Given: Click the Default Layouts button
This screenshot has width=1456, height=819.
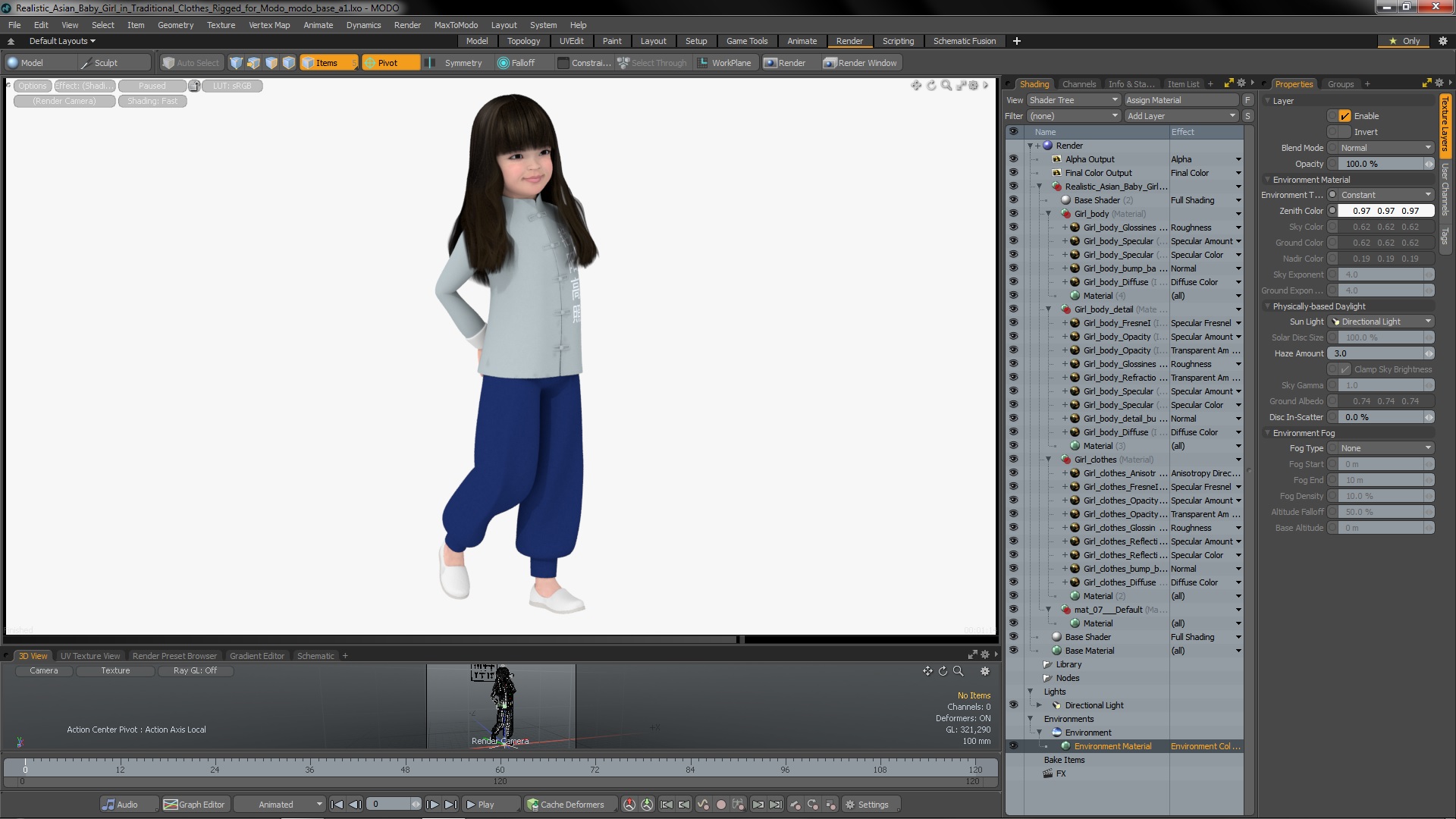Looking at the screenshot, I should pos(62,41).
